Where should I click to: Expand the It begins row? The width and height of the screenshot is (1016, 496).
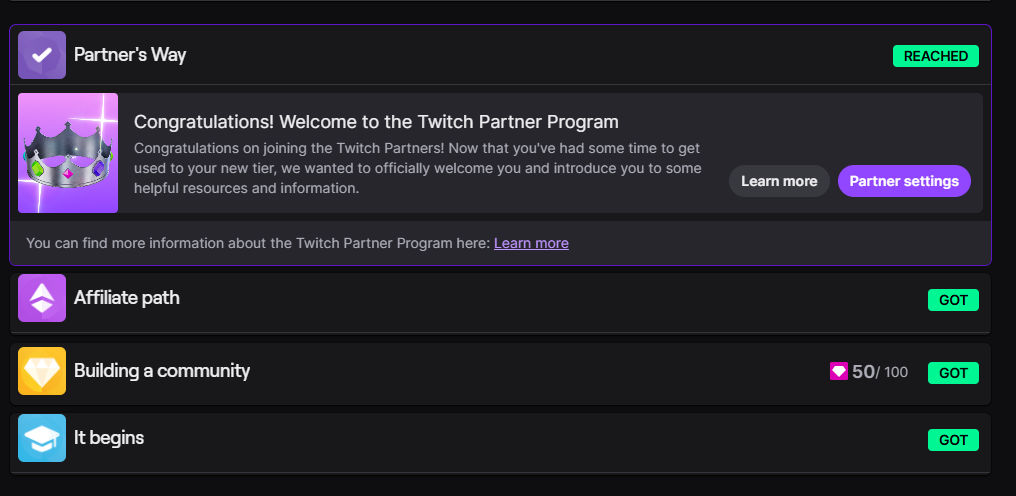[500, 439]
